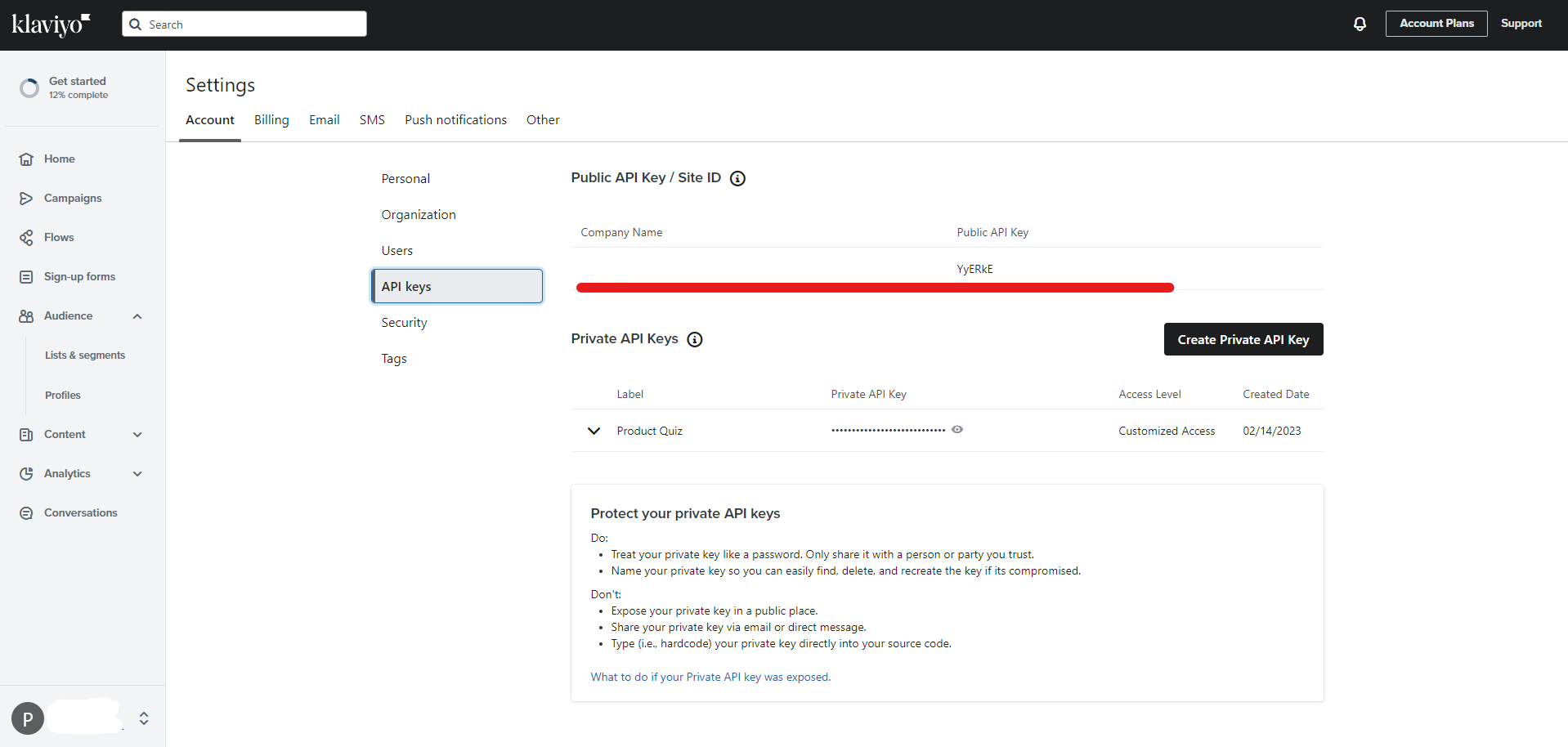The width and height of the screenshot is (1568, 747).
Task: Click the public key value YyERkE
Action: click(x=975, y=270)
